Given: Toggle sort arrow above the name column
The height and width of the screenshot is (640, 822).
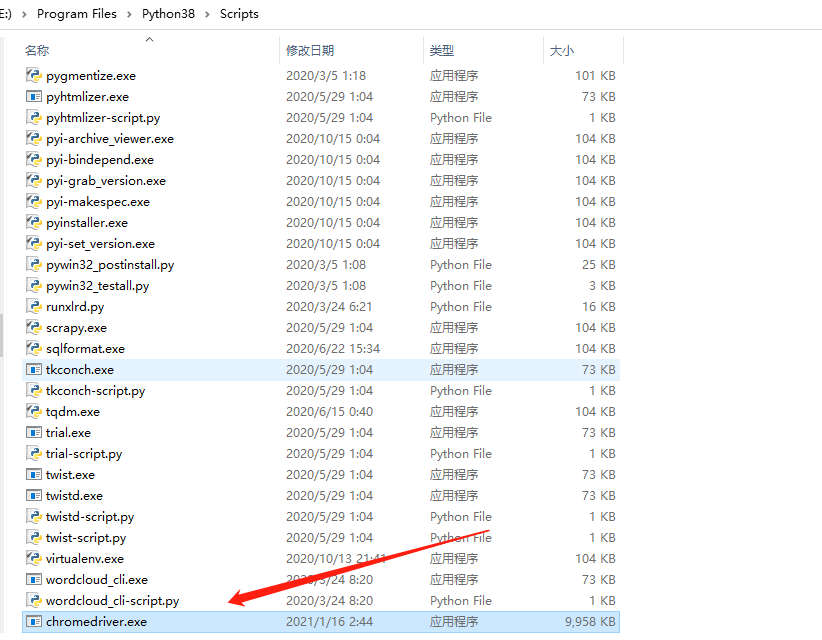Looking at the screenshot, I should point(149,39).
